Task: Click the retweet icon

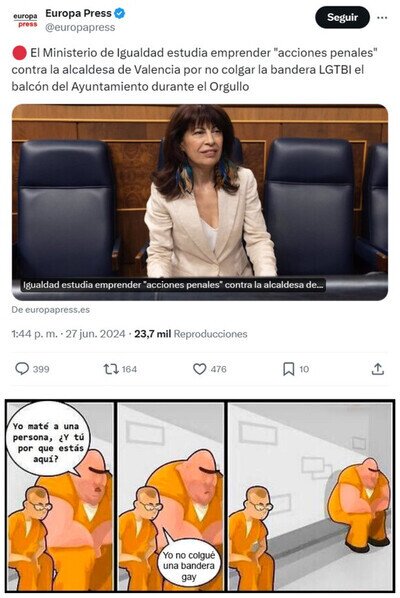Action: coord(111,369)
